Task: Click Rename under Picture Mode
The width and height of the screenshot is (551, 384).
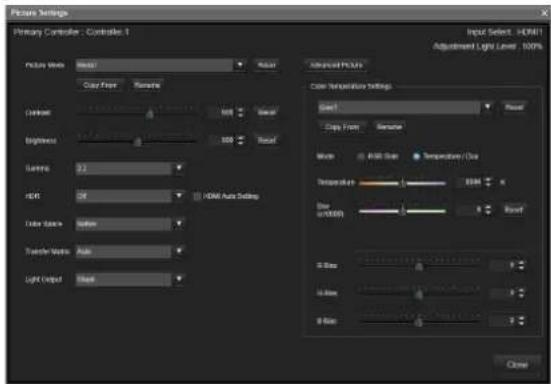Action: tap(147, 85)
